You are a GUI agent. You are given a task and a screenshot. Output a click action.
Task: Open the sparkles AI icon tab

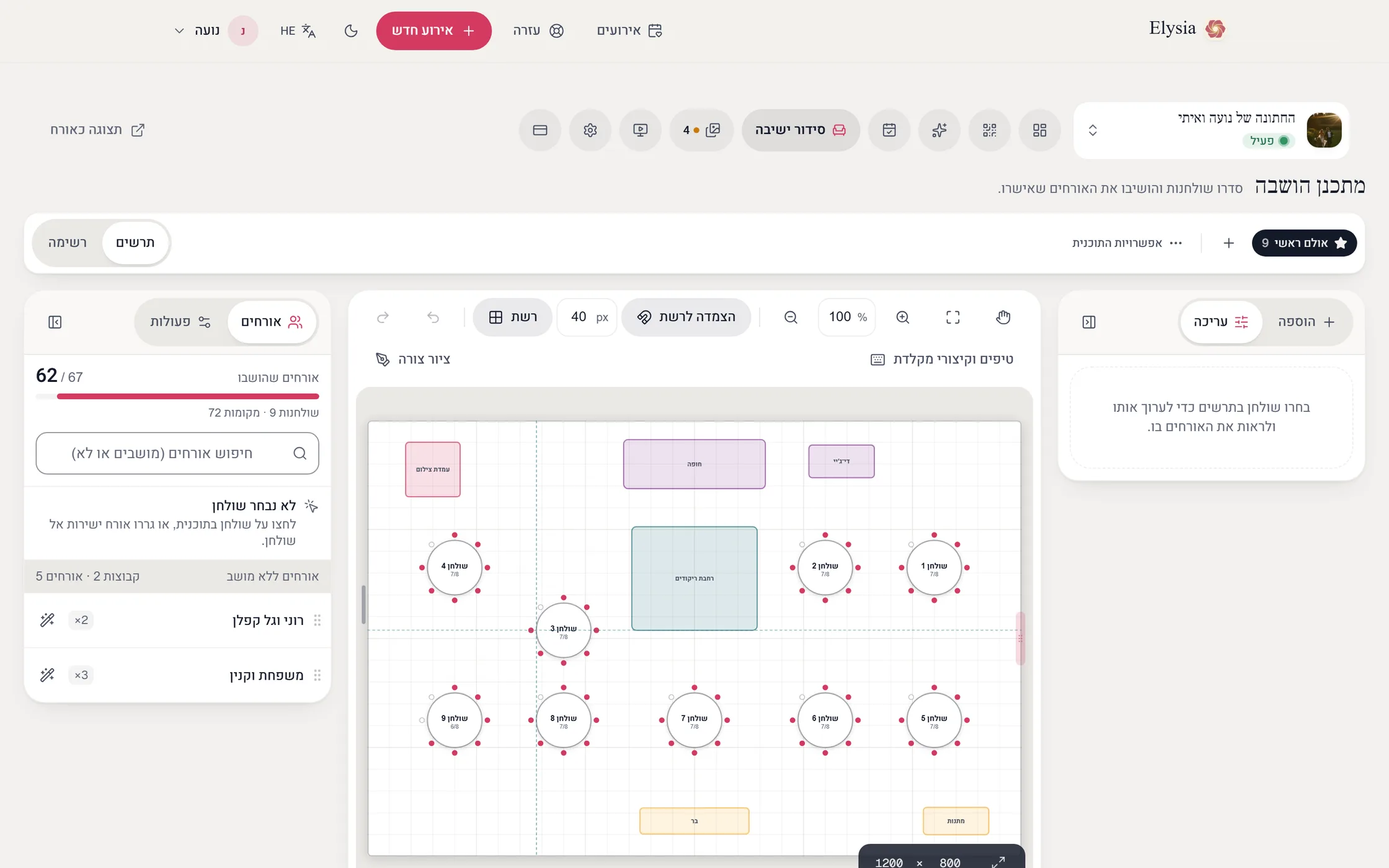pyautogui.click(x=939, y=130)
